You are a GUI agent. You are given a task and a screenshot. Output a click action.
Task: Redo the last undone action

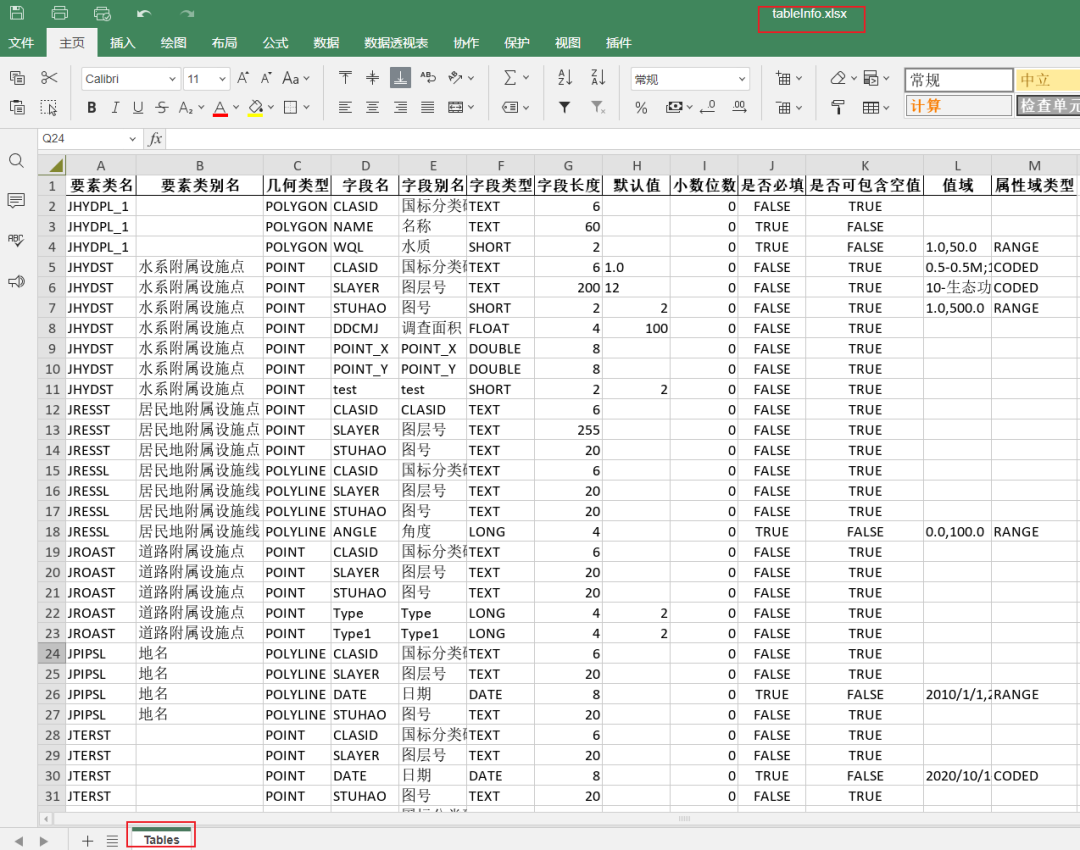(x=187, y=14)
